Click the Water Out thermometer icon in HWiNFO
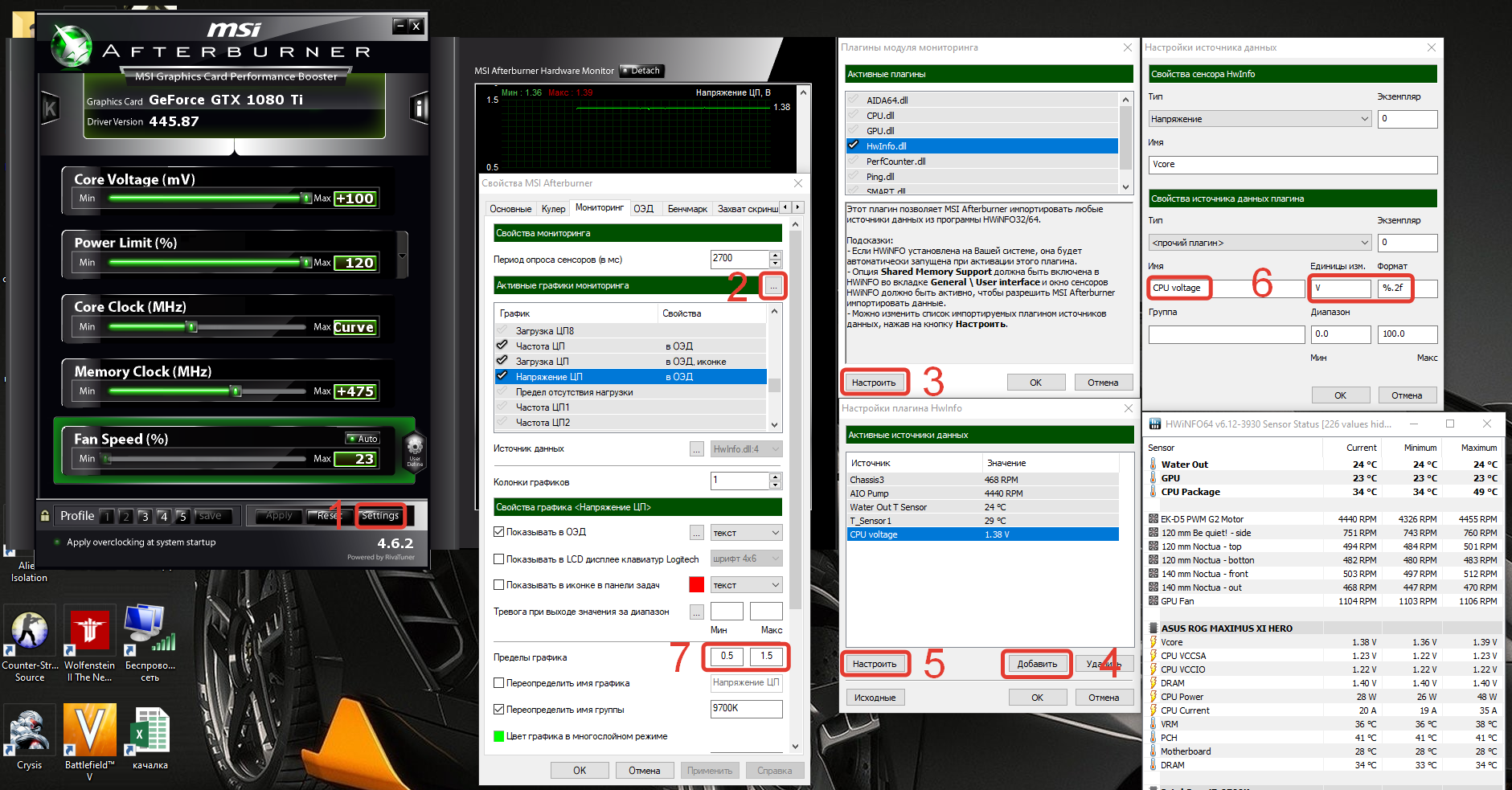1512x790 pixels. (x=1153, y=465)
